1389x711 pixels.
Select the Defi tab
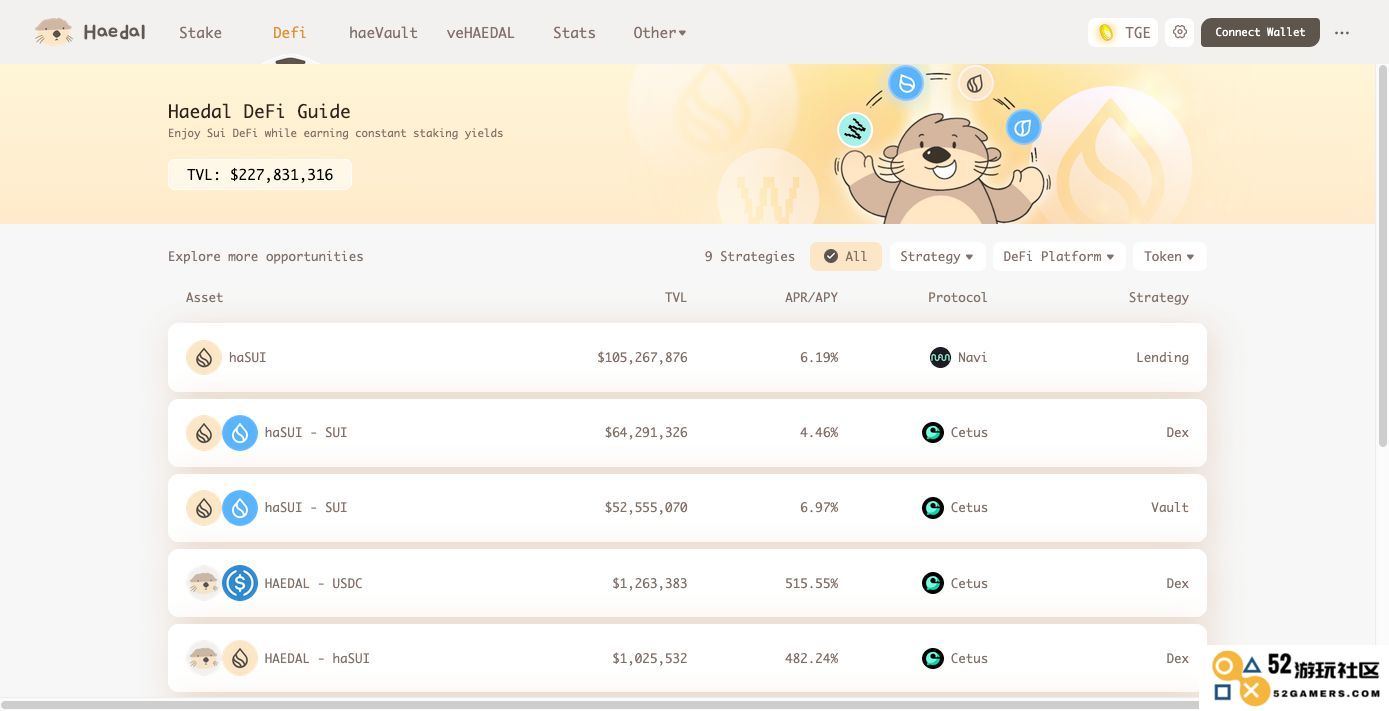click(289, 32)
